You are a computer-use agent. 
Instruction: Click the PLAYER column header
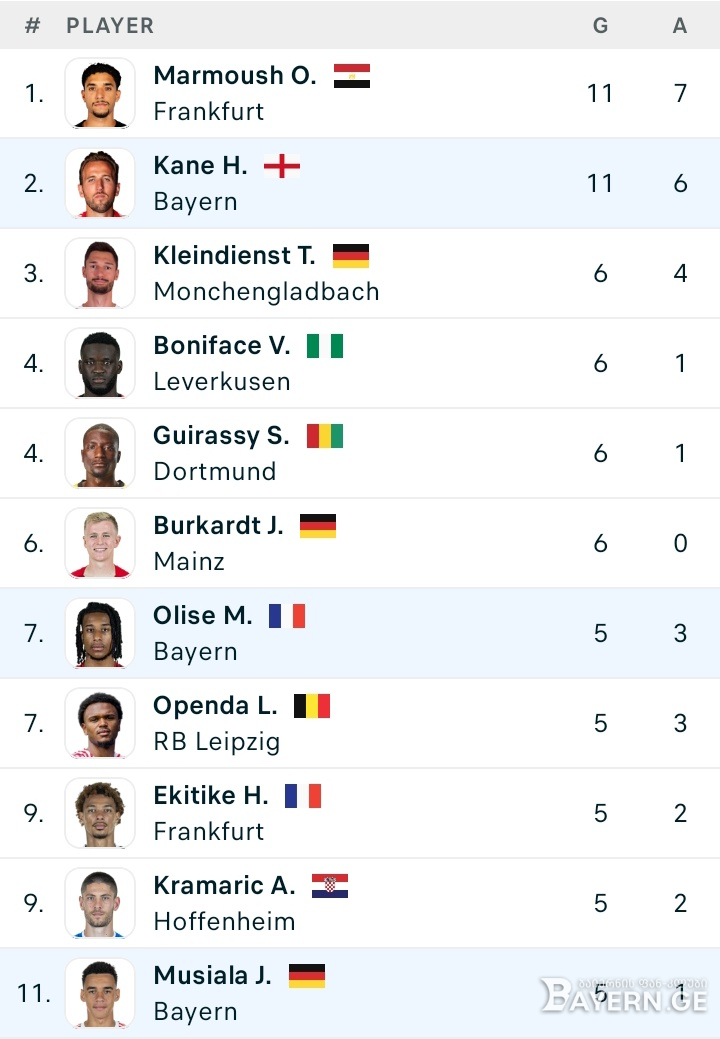pyautogui.click(x=110, y=25)
